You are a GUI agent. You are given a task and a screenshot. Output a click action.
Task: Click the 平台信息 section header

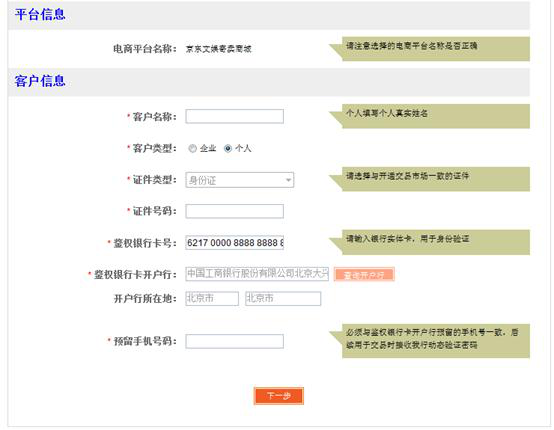click(x=40, y=14)
